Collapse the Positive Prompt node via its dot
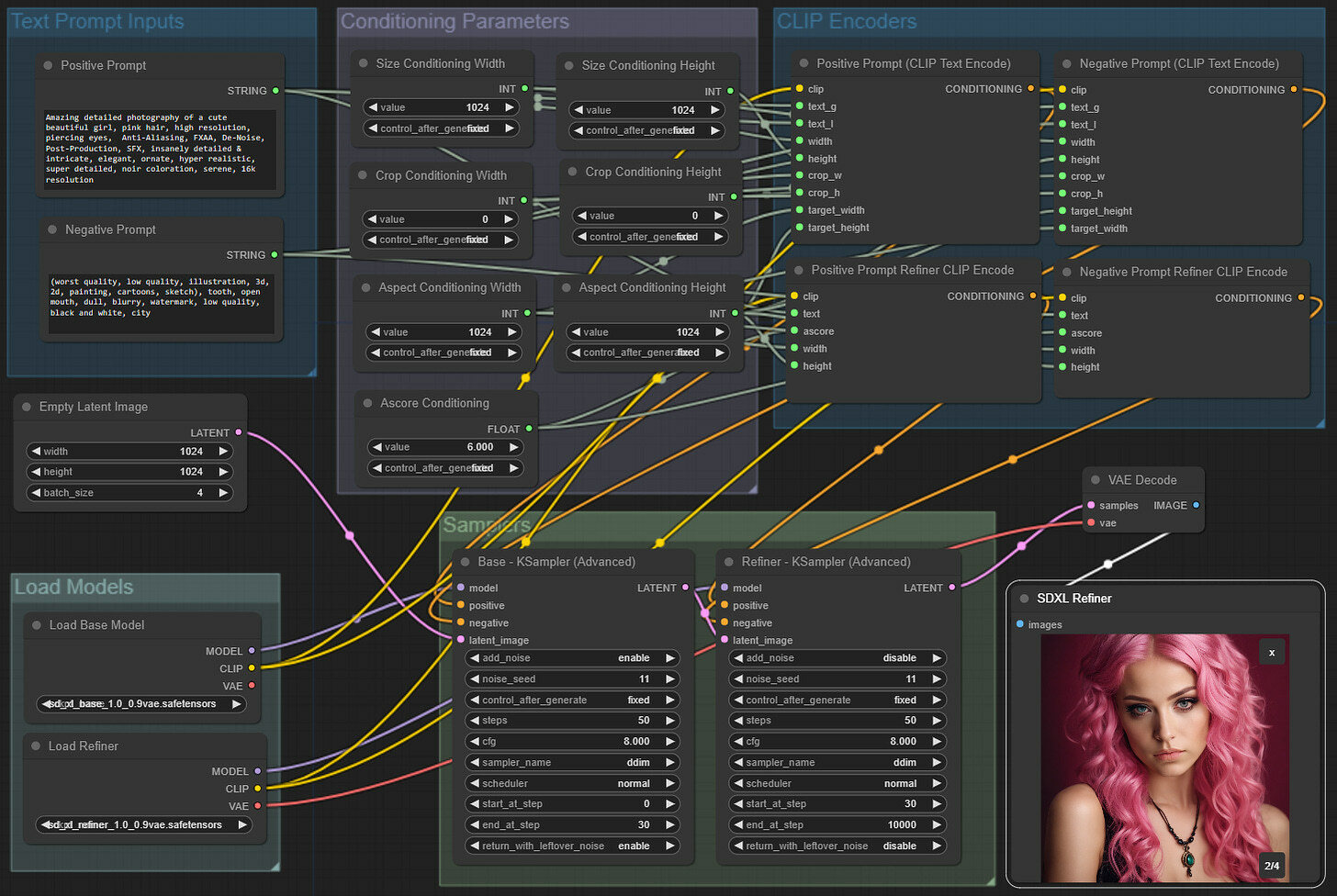Screen dimensions: 1337x896 [x=48, y=65]
